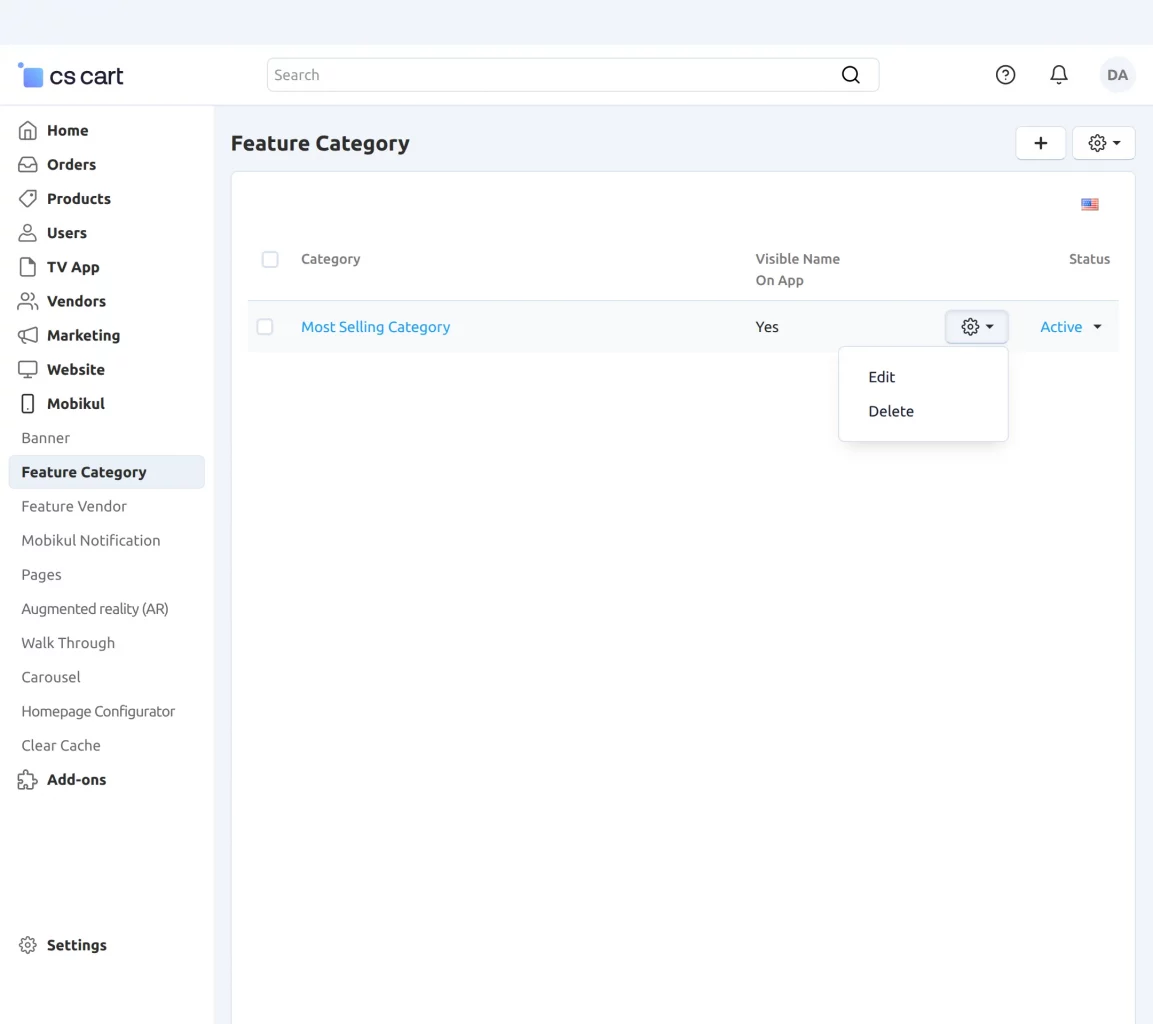1153x1024 pixels.
Task: Check the Most Selling Category row checkbox
Action: pos(265,326)
